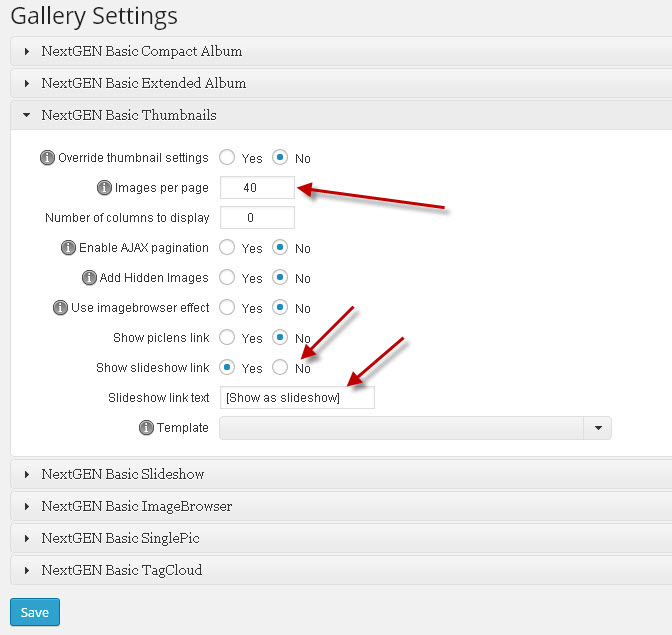Choose No for Show slideshow link

(280, 367)
